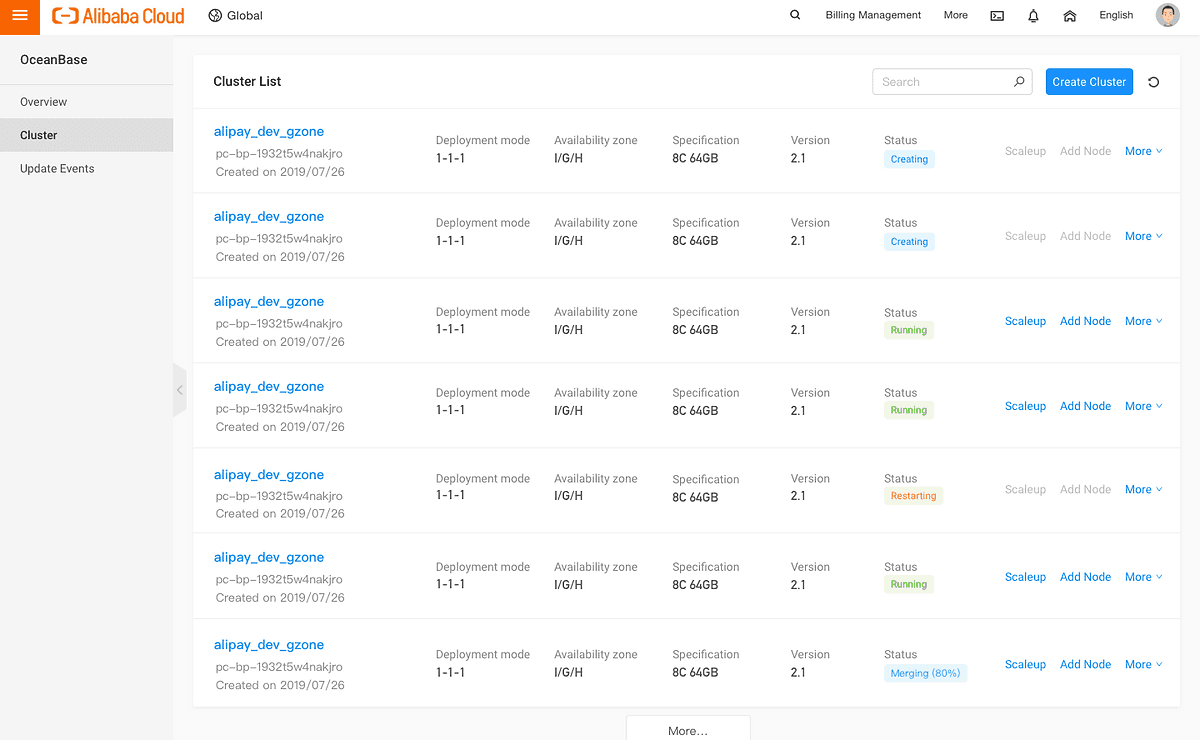Expand More dropdown in the Merging (80%) row
Viewport: 1200px width, 740px height.
tap(1144, 665)
